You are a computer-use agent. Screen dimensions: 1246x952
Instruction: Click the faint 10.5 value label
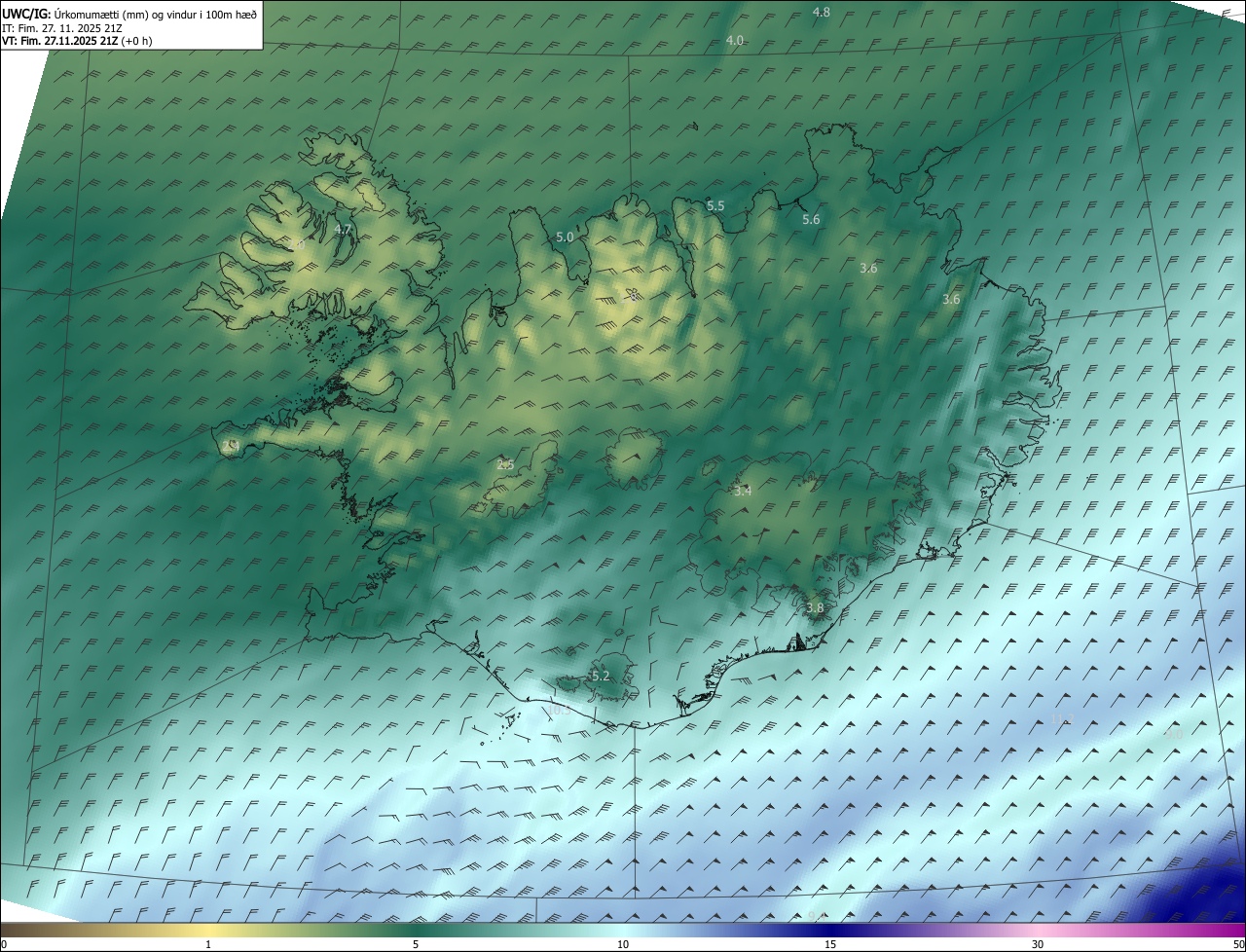click(560, 711)
